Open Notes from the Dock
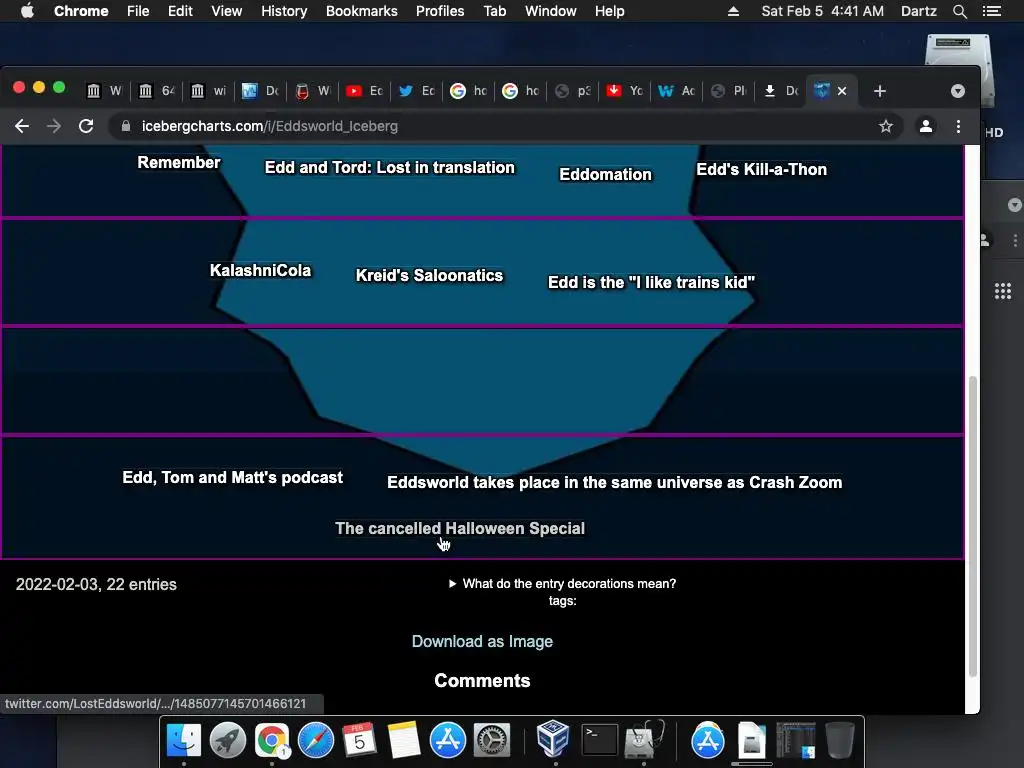 pos(404,741)
